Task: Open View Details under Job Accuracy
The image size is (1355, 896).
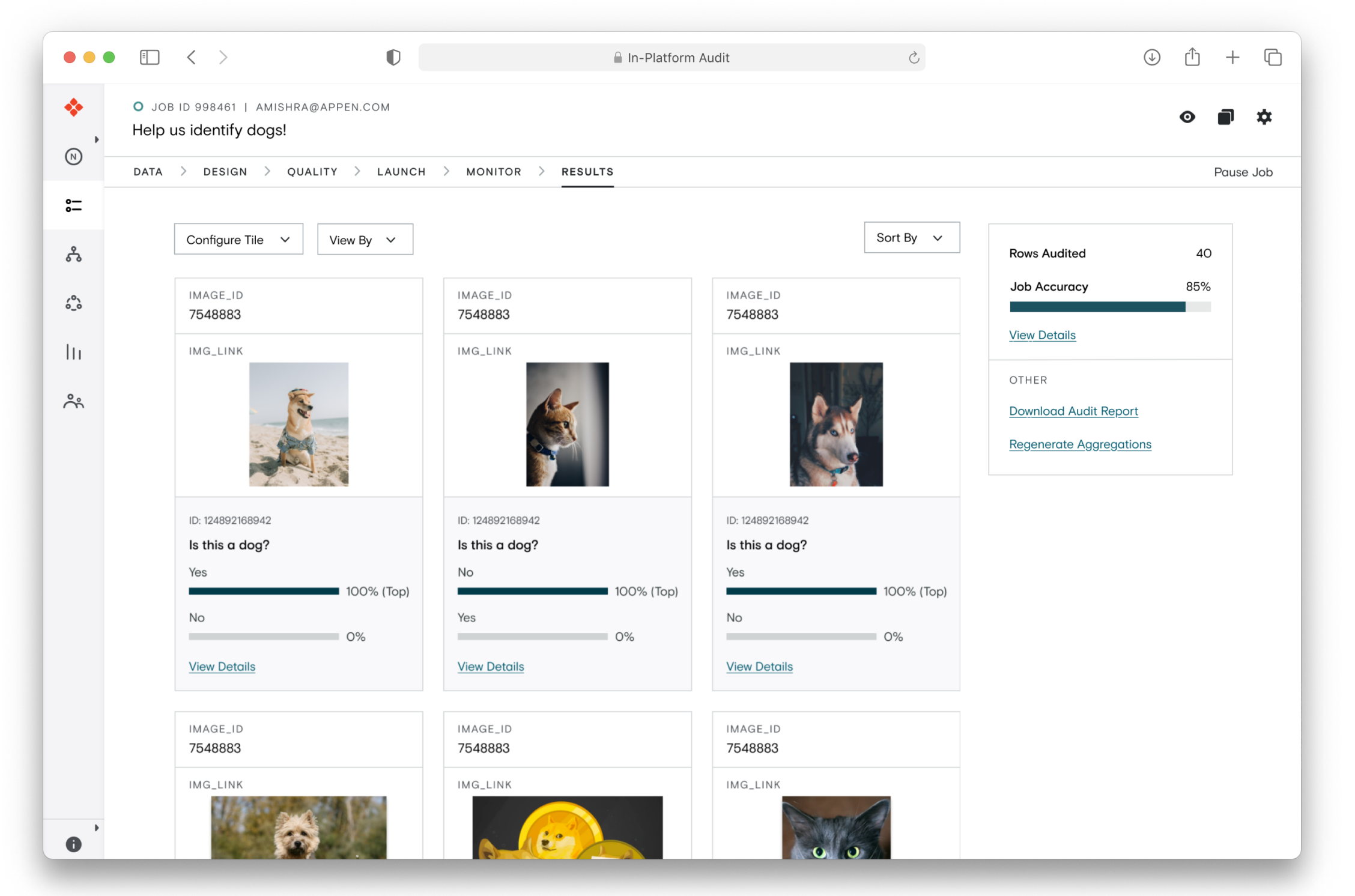Action: tap(1042, 335)
